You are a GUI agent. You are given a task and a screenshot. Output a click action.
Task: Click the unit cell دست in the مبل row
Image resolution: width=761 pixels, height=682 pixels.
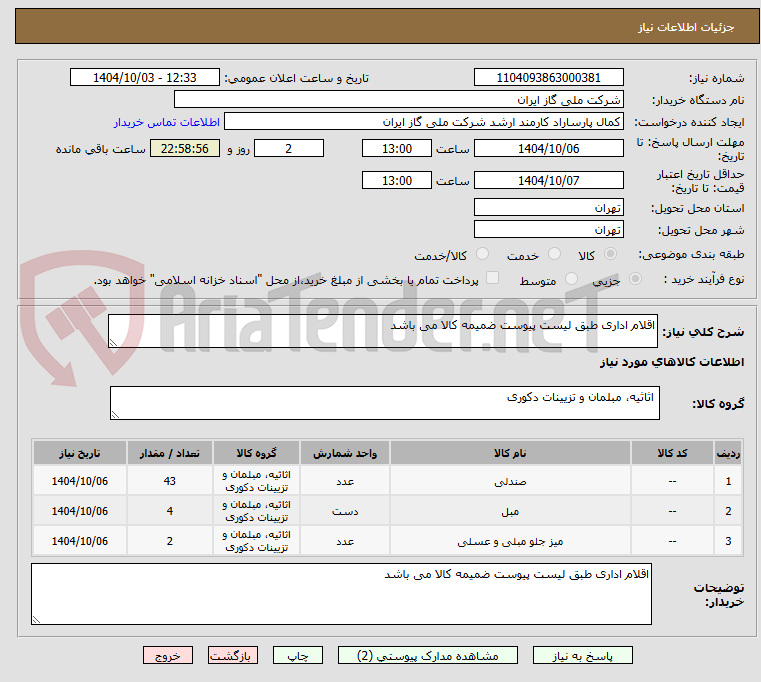345,511
